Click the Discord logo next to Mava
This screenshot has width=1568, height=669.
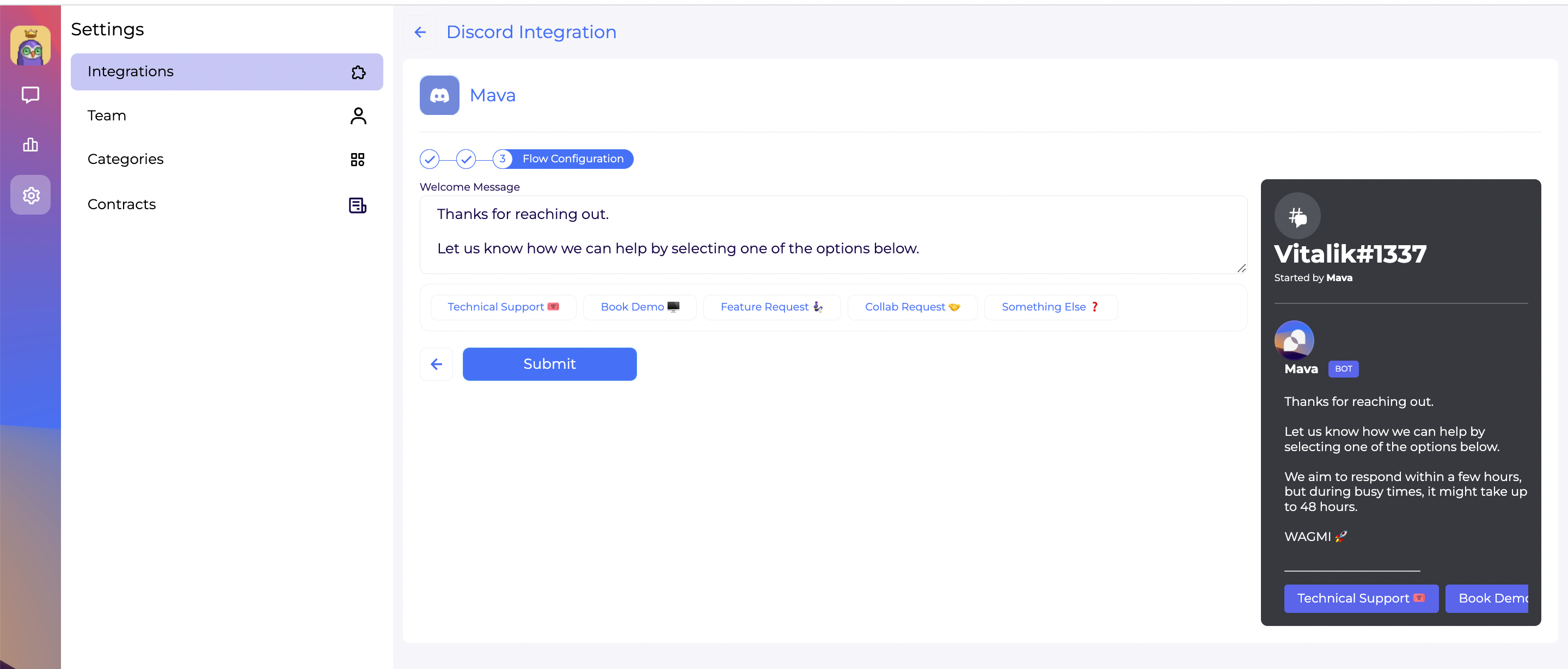439,95
